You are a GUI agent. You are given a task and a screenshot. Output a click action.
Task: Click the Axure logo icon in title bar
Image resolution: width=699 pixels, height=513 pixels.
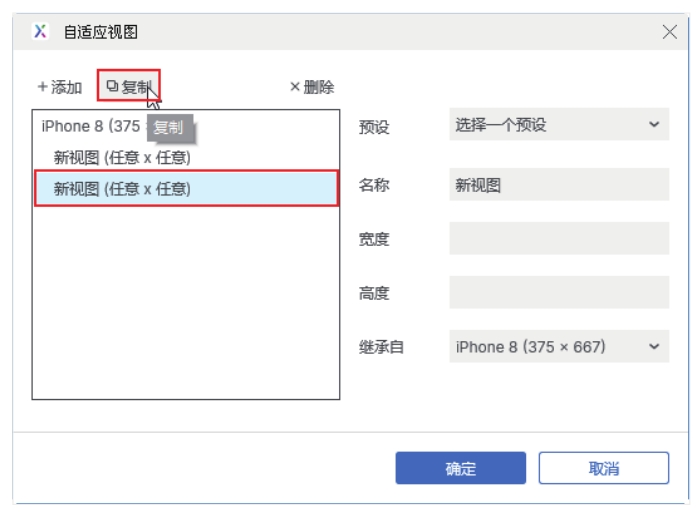coord(40,32)
